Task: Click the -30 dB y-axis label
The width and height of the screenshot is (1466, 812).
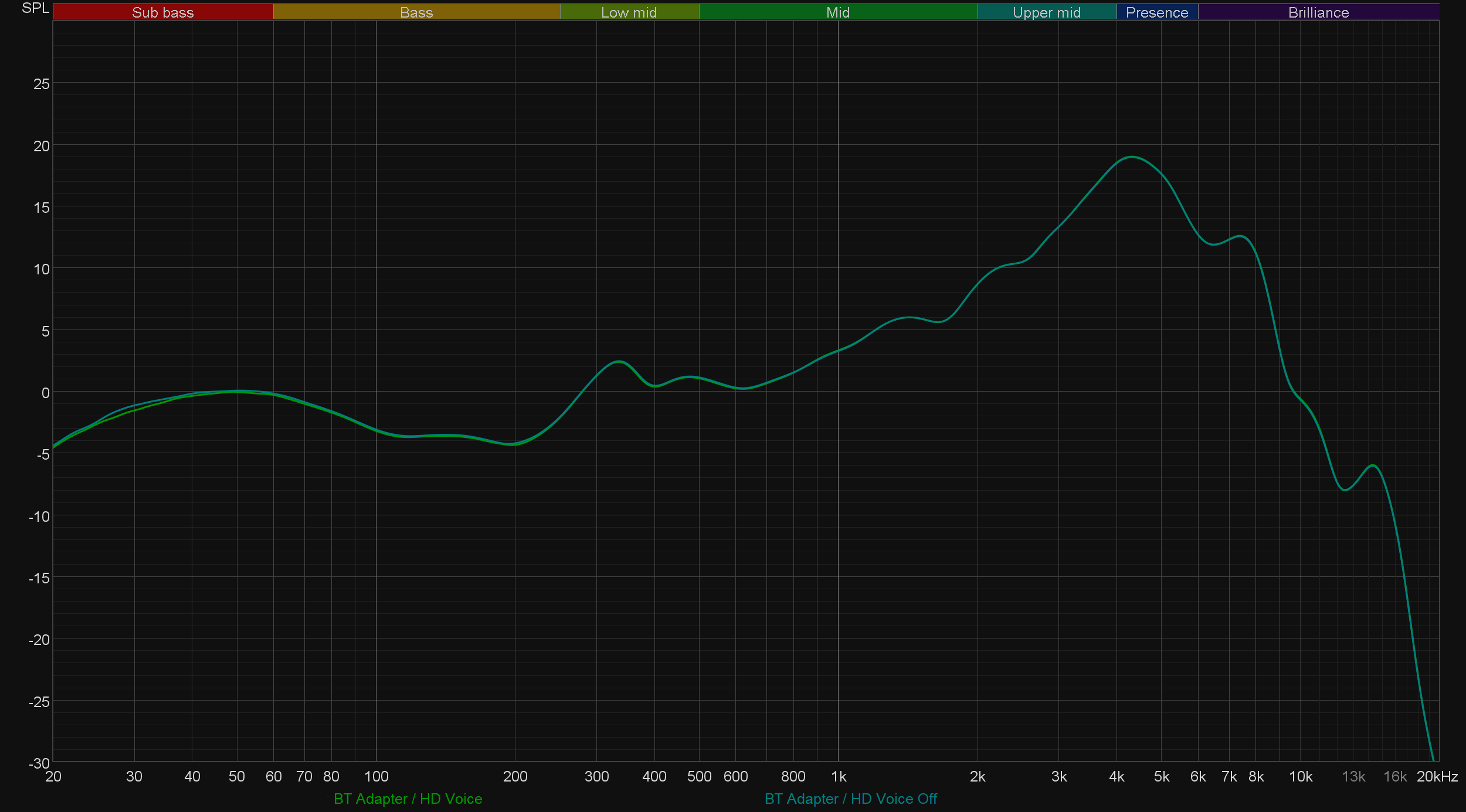Action: coord(39,763)
